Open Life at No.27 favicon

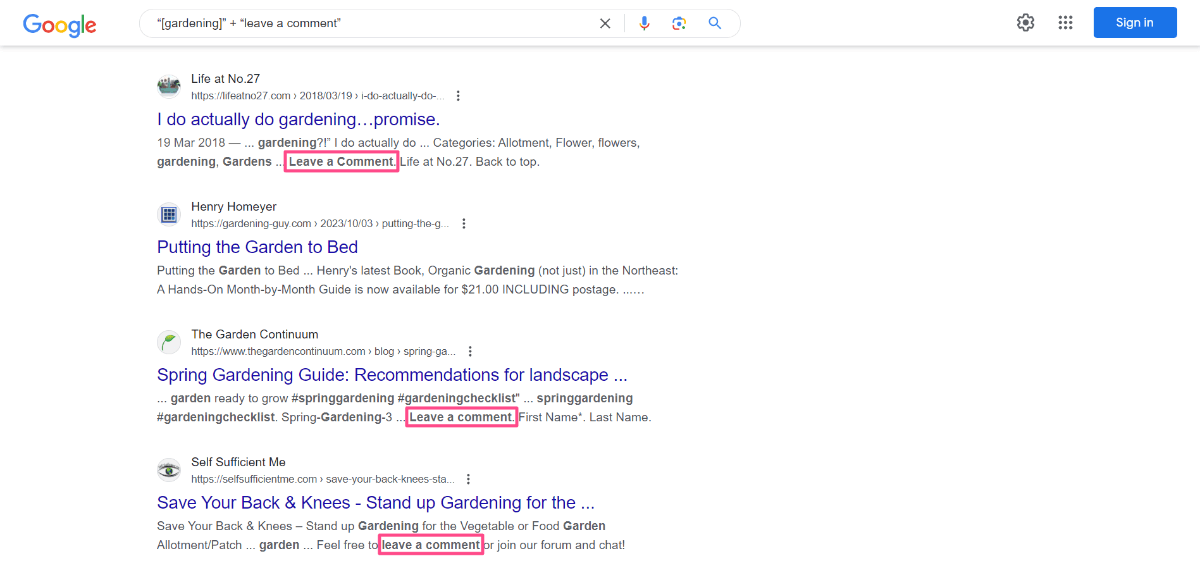point(169,87)
